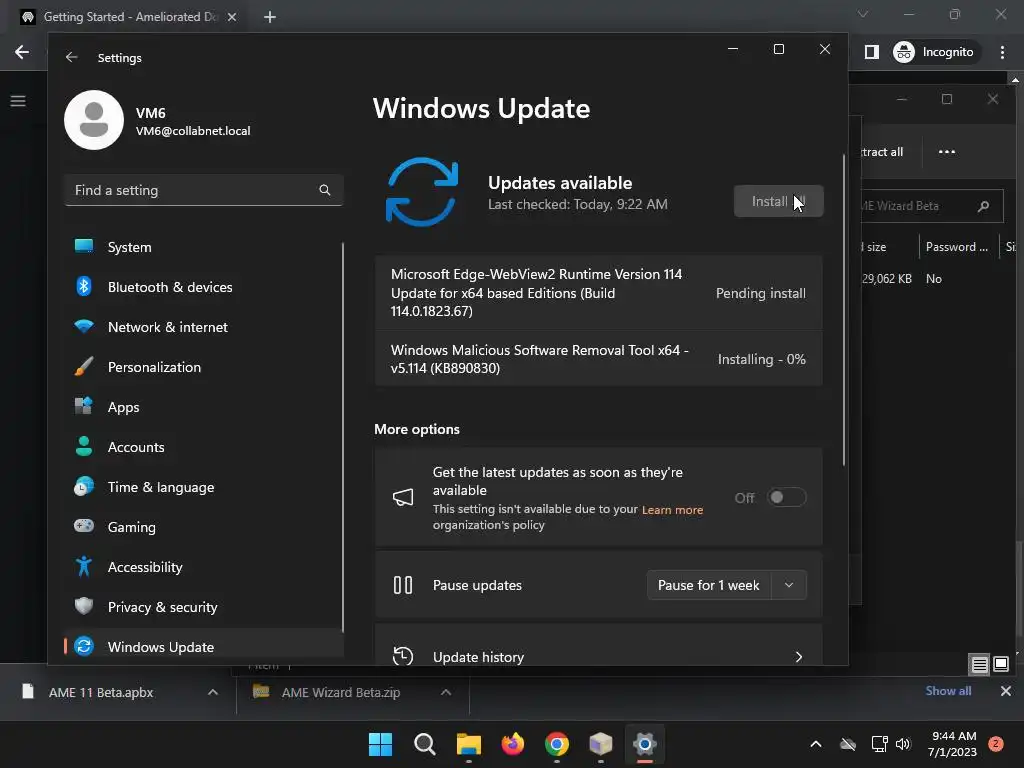Close the Getting Started browser tab
This screenshot has width=1024, height=768.
(x=232, y=17)
